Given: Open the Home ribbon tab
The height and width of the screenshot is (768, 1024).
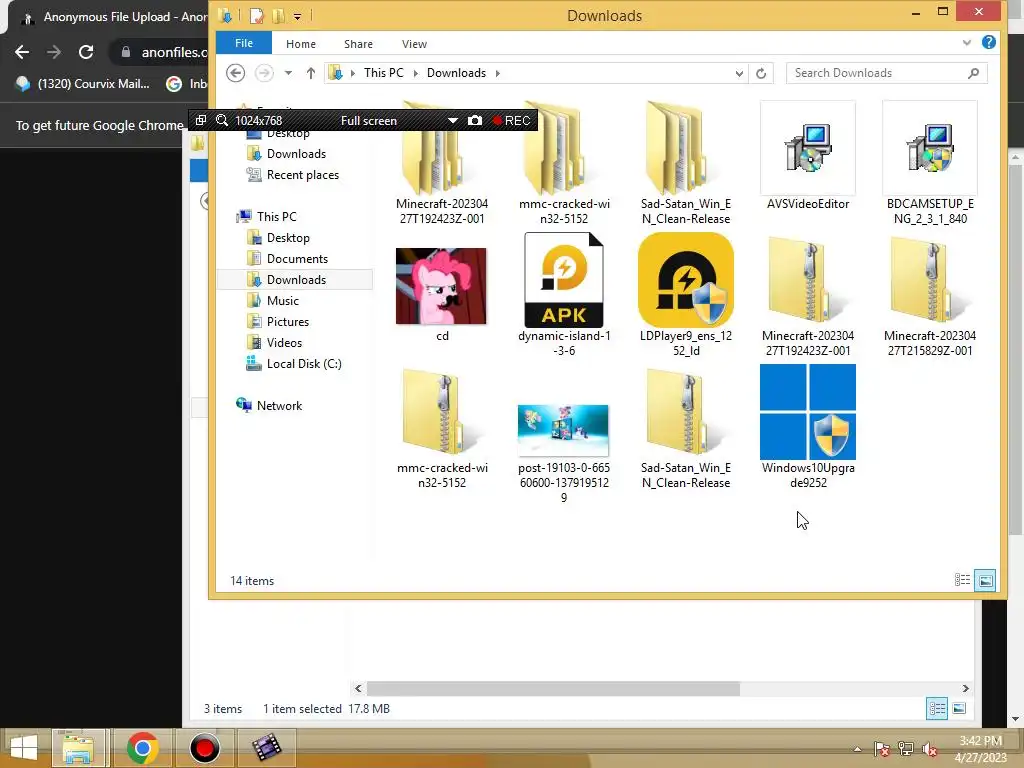Looking at the screenshot, I should click(300, 44).
